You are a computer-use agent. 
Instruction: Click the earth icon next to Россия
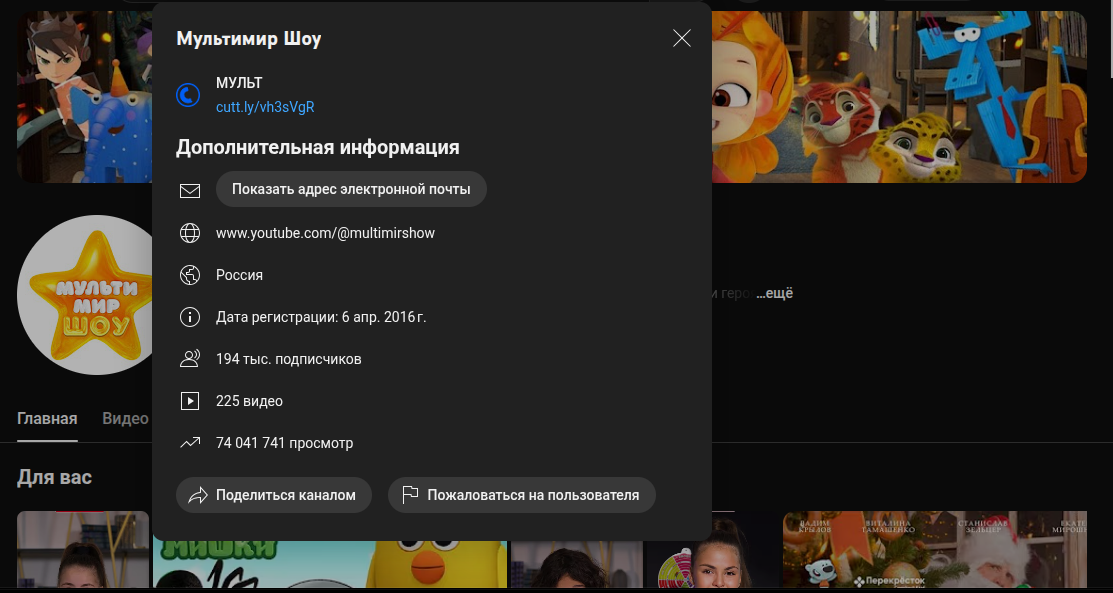coord(190,275)
